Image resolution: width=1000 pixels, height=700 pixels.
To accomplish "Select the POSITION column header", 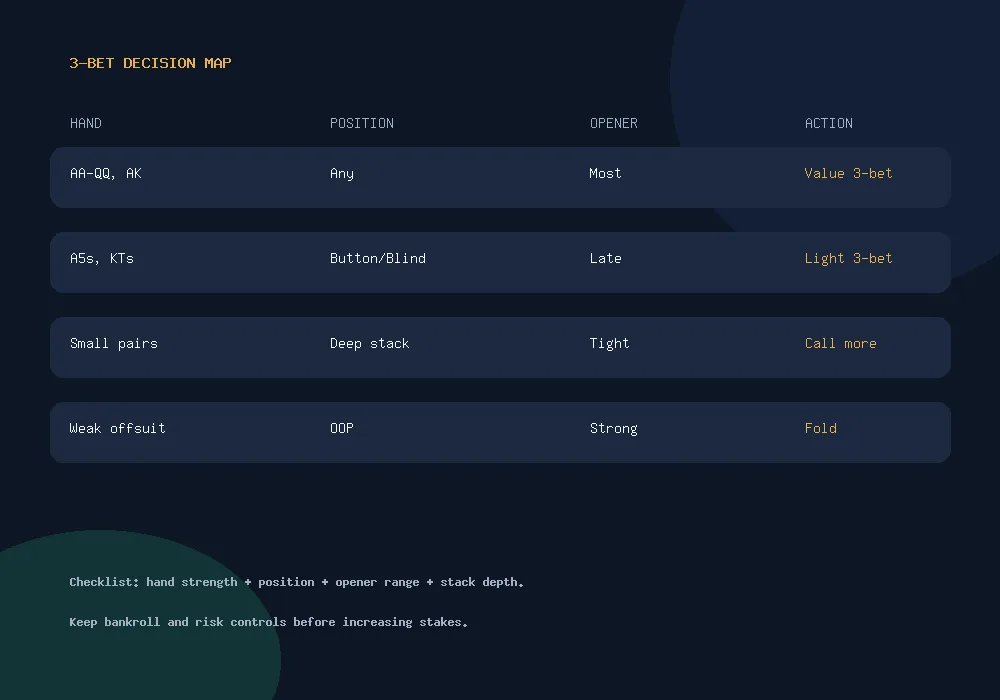I will click(x=362, y=123).
